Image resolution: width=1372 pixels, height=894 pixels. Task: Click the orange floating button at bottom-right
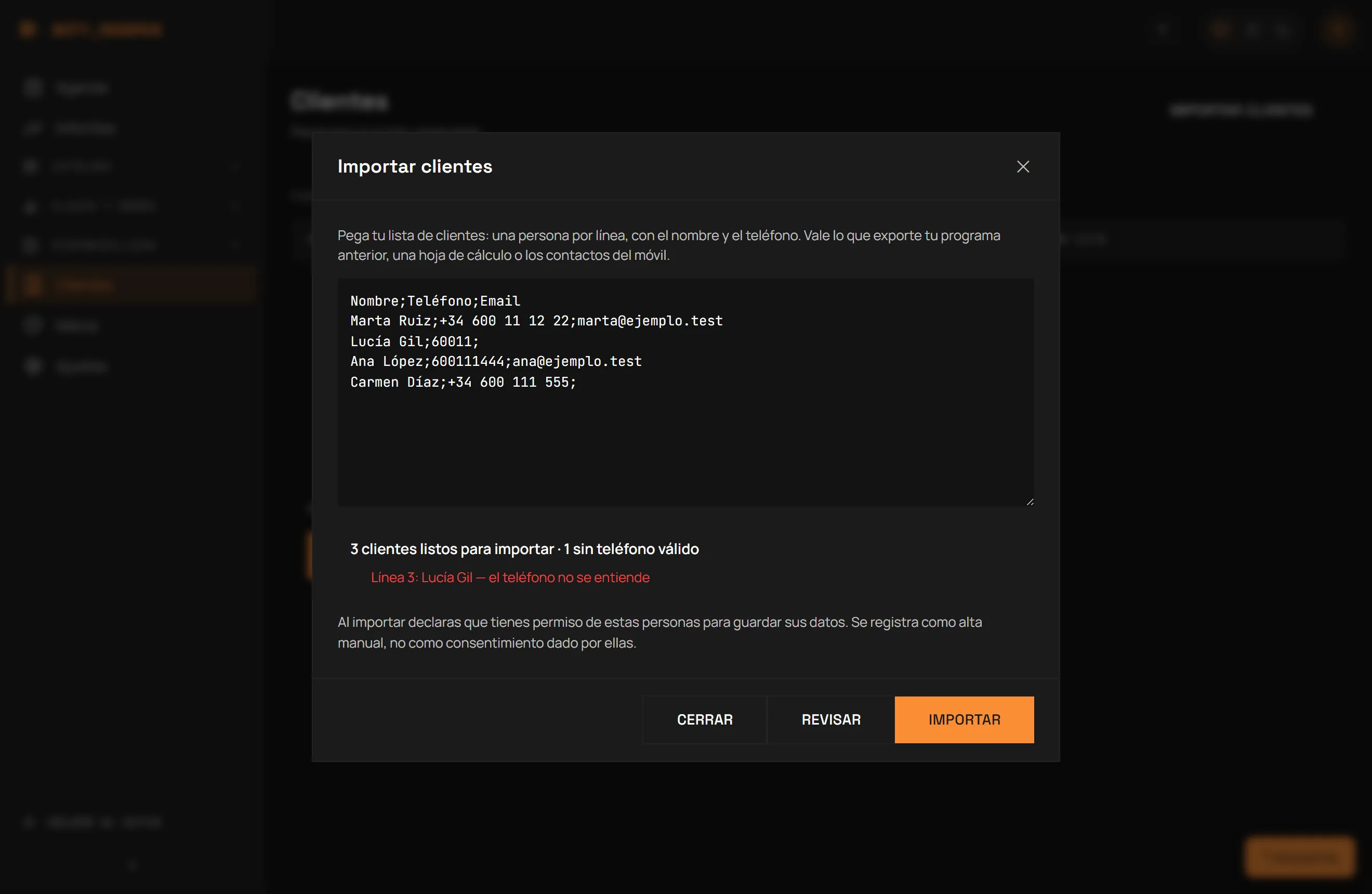(1299, 857)
